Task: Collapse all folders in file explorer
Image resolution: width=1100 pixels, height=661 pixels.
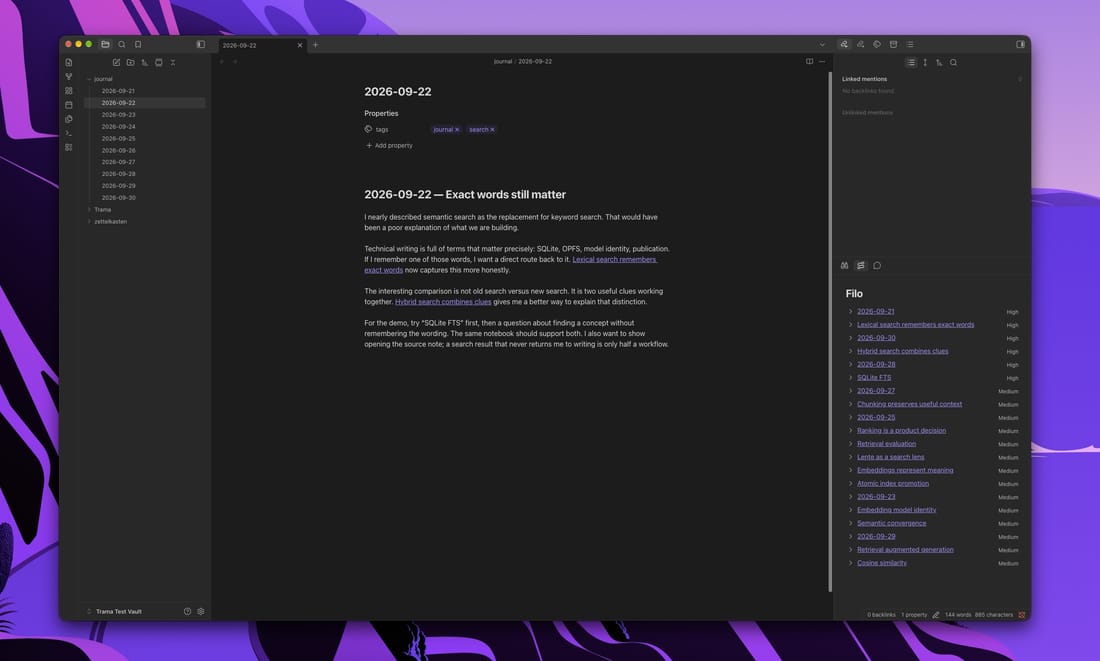Action: tap(173, 62)
